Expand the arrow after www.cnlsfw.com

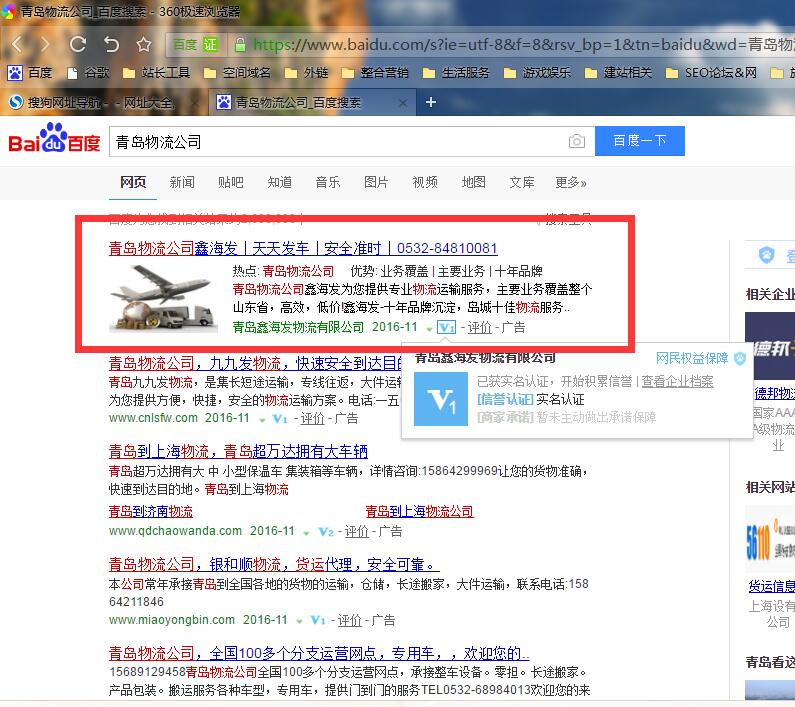262,420
